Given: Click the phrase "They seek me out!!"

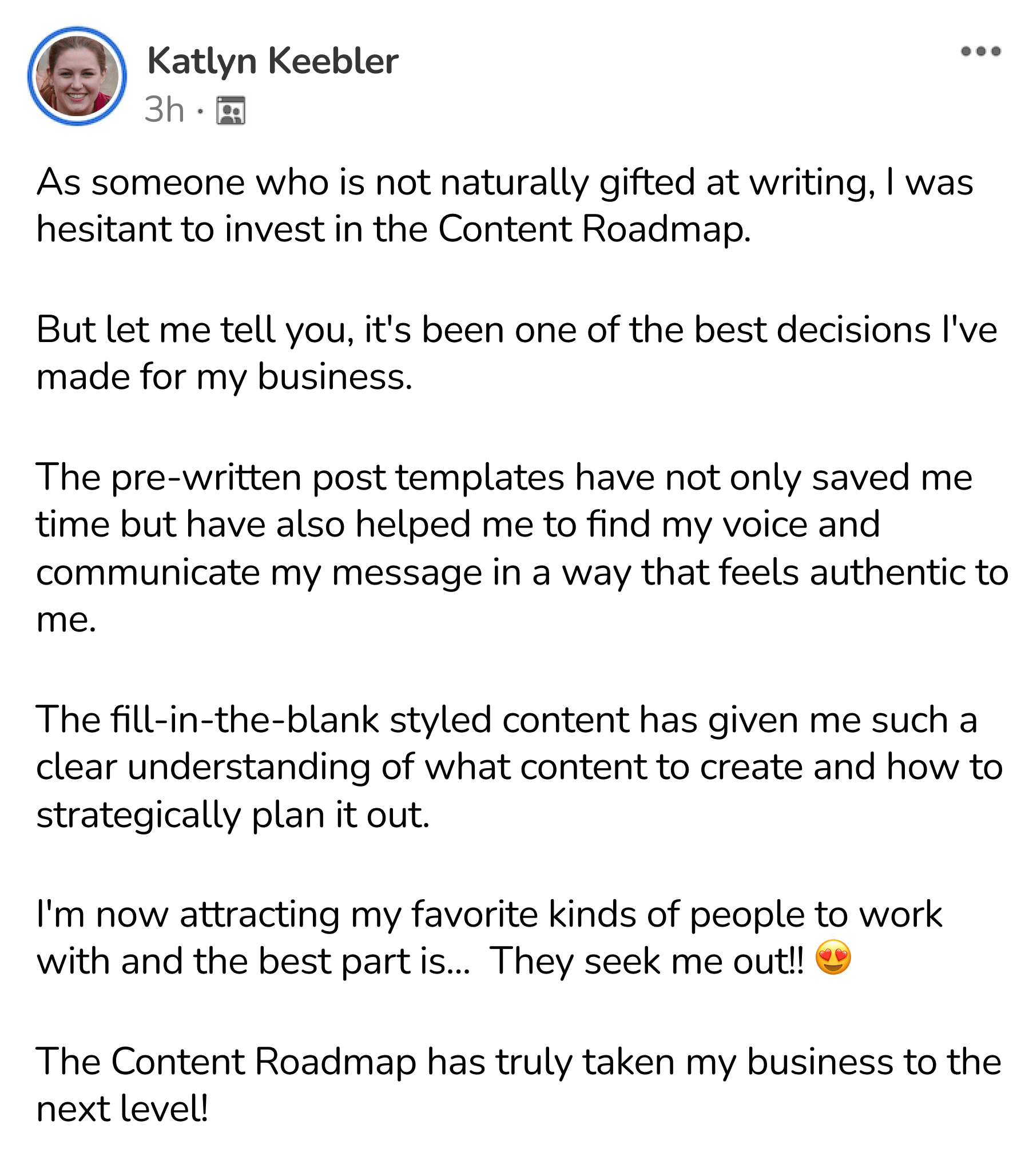Looking at the screenshot, I should (x=646, y=961).
